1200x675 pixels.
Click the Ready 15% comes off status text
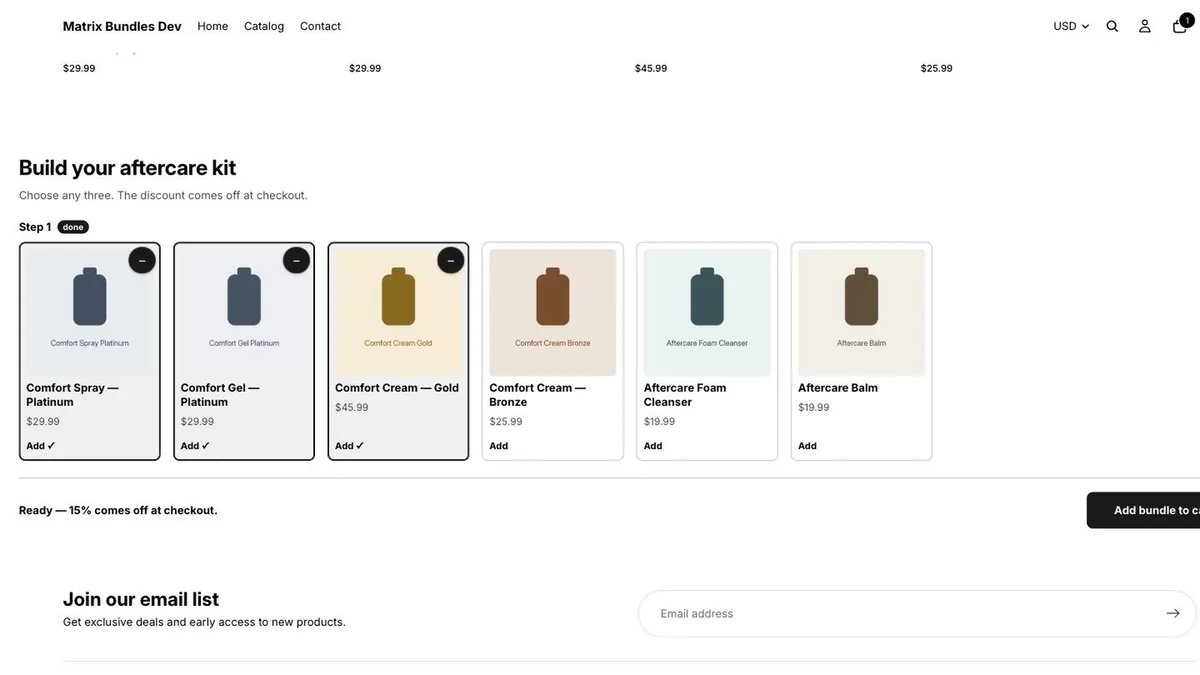click(118, 510)
